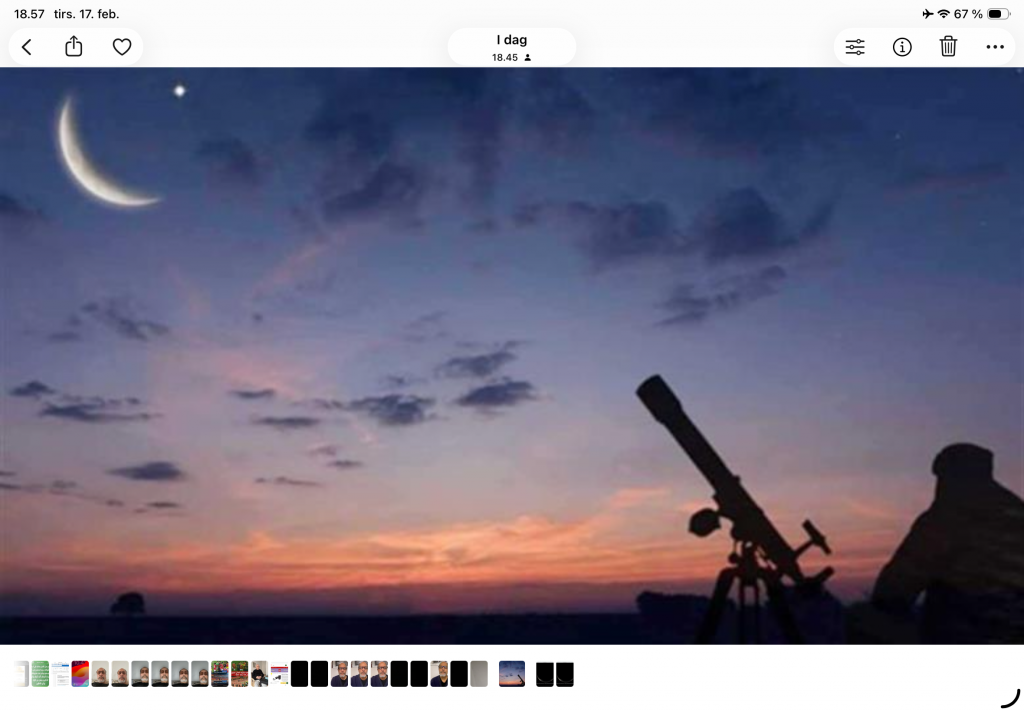Image resolution: width=1024 pixels, height=712 pixels.
Task: Delete the photo using the trash icon
Action: pos(948,47)
